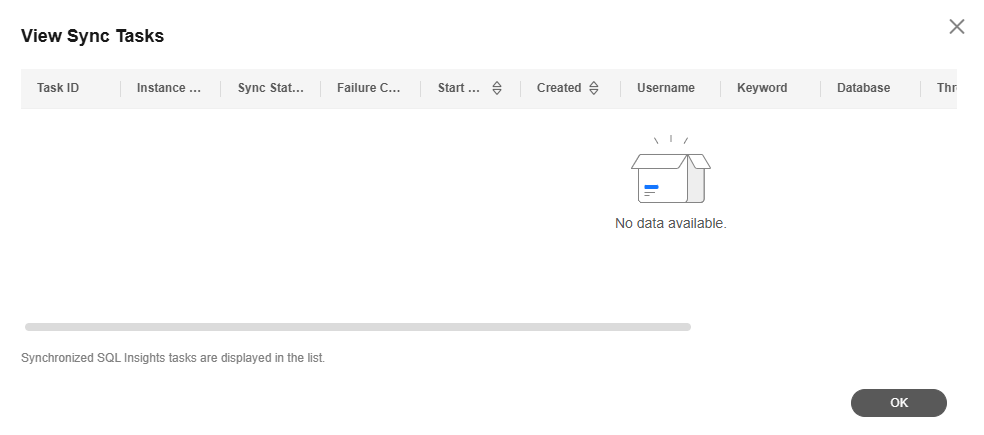The height and width of the screenshot is (435, 984).
Task: Close the View Sync Tasks dialog
Action: pyautogui.click(x=957, y=27)
